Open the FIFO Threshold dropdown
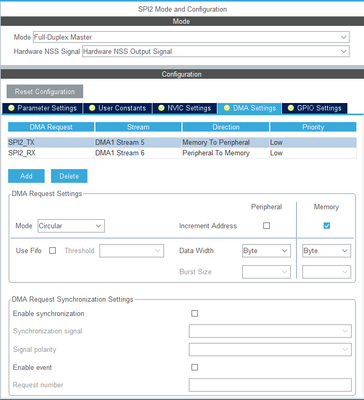 (x=132, y=251)
